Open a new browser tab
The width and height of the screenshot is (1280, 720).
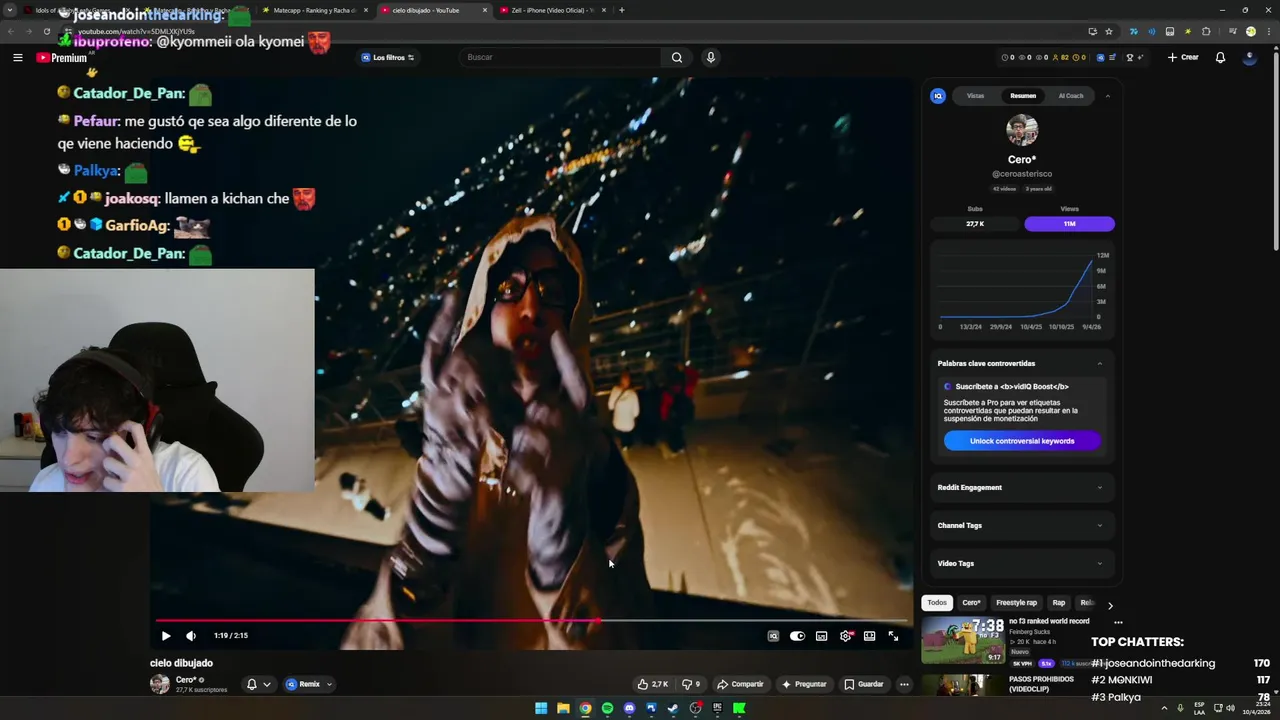point(622,10)
